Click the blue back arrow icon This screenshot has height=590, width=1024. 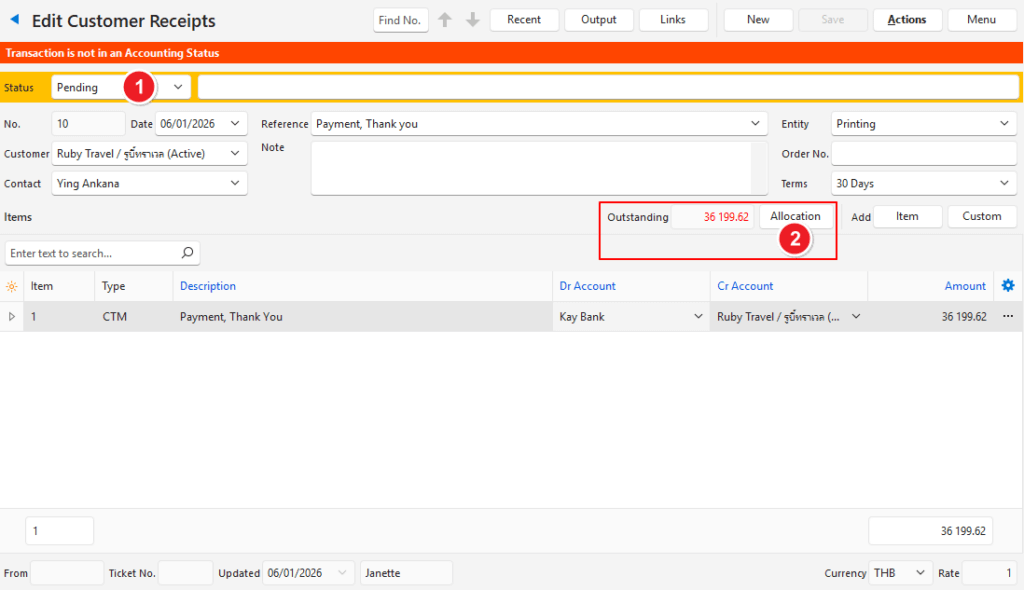15,20
